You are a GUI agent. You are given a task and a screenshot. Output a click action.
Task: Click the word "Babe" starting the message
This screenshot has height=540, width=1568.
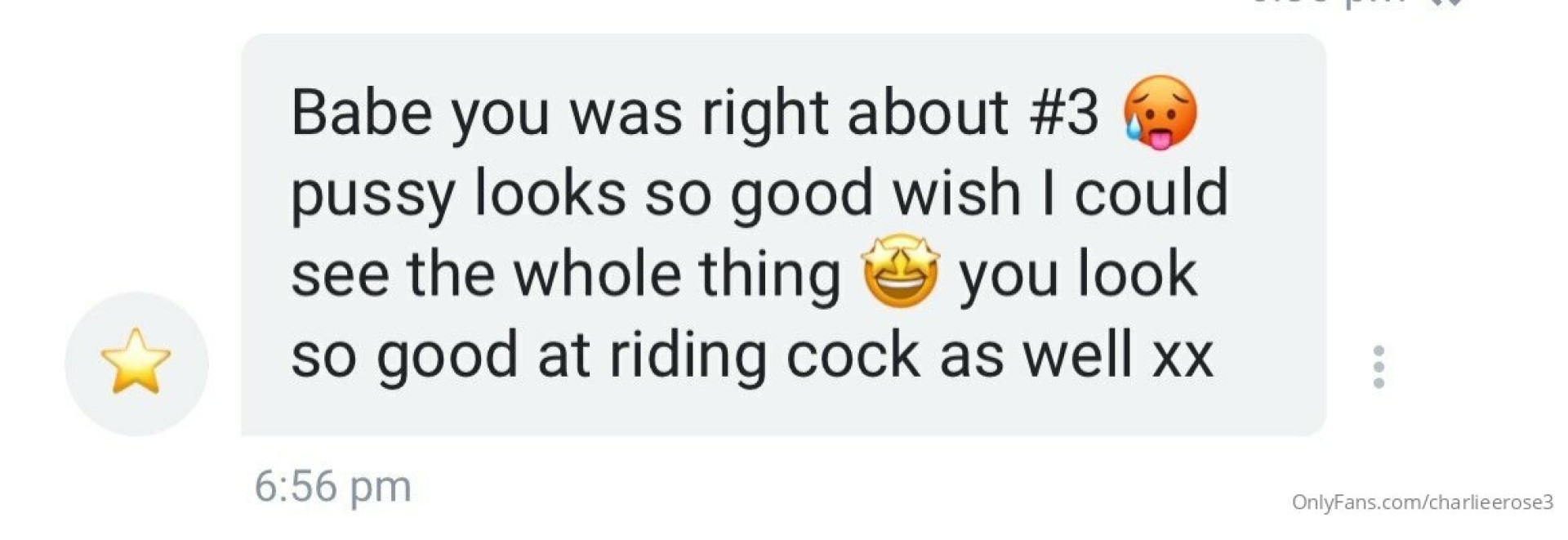362,112
